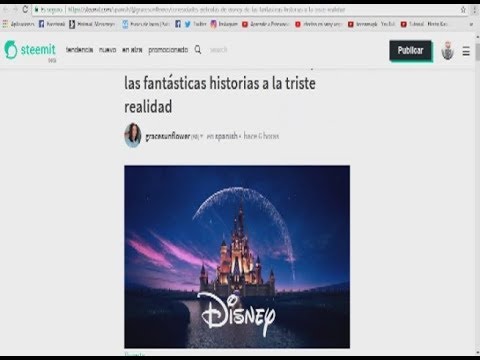Click the Publicar button

(x=410, y=50)
